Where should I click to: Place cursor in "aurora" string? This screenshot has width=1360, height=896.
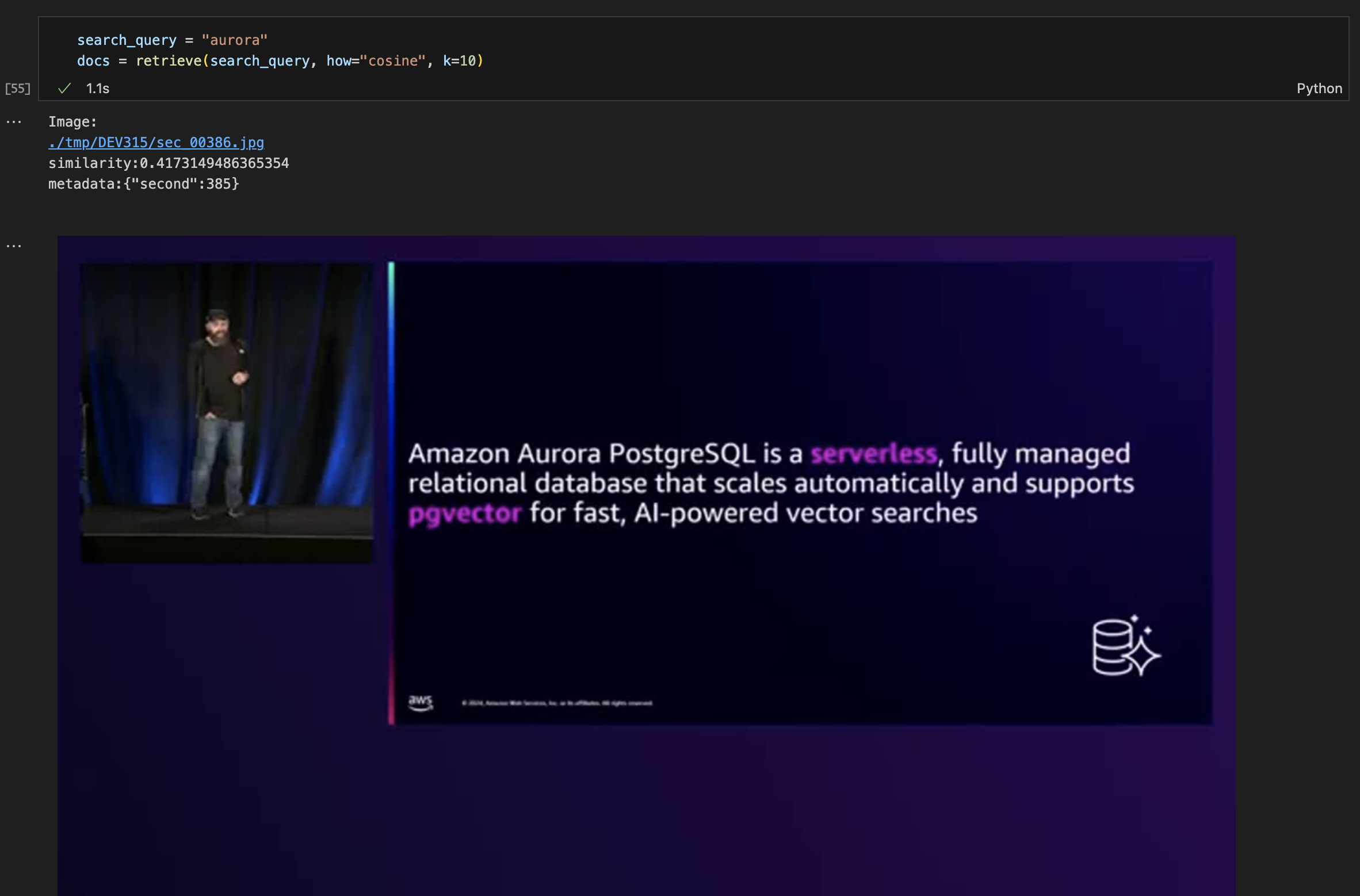234,40
